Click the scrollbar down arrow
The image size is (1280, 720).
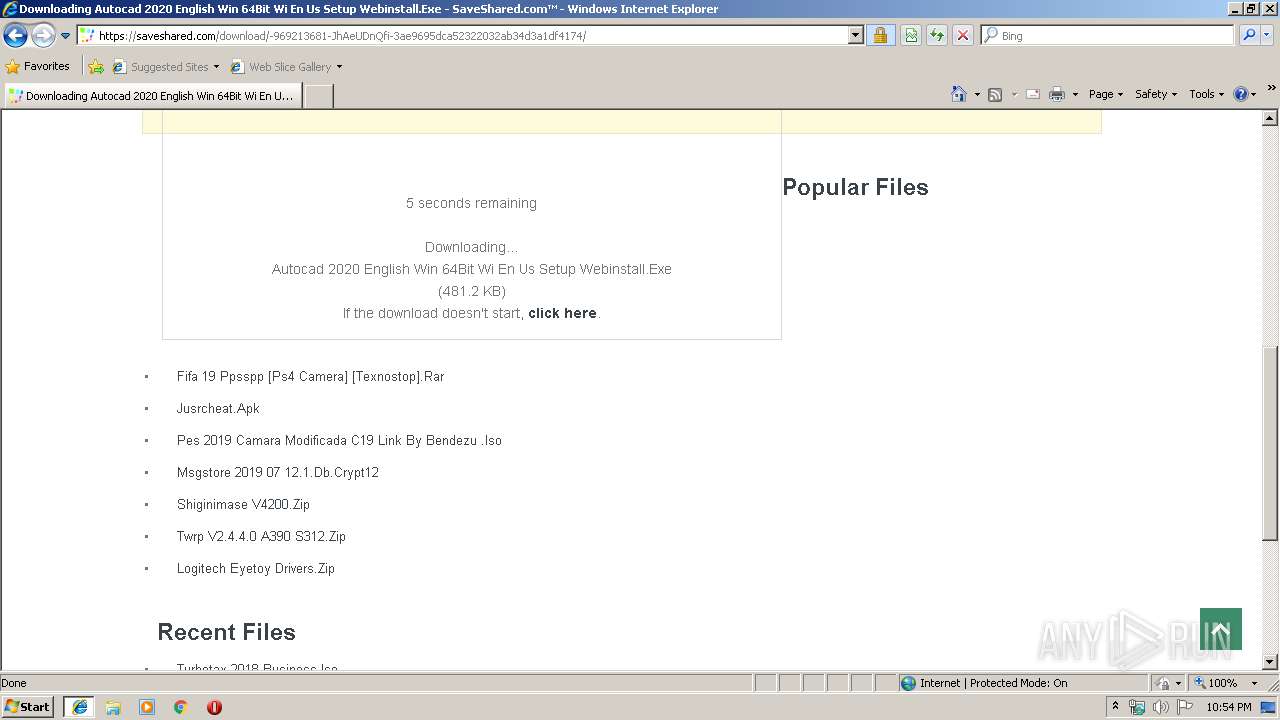click(x=1270, y=662)
